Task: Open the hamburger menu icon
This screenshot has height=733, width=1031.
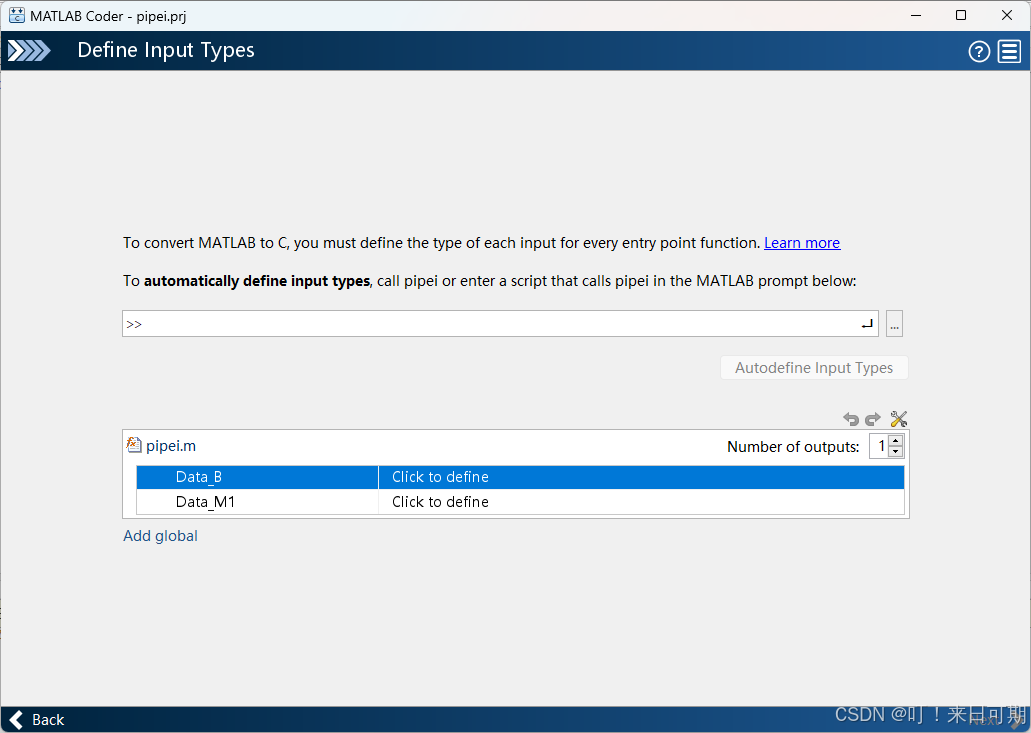Action: click(1009, 51)
